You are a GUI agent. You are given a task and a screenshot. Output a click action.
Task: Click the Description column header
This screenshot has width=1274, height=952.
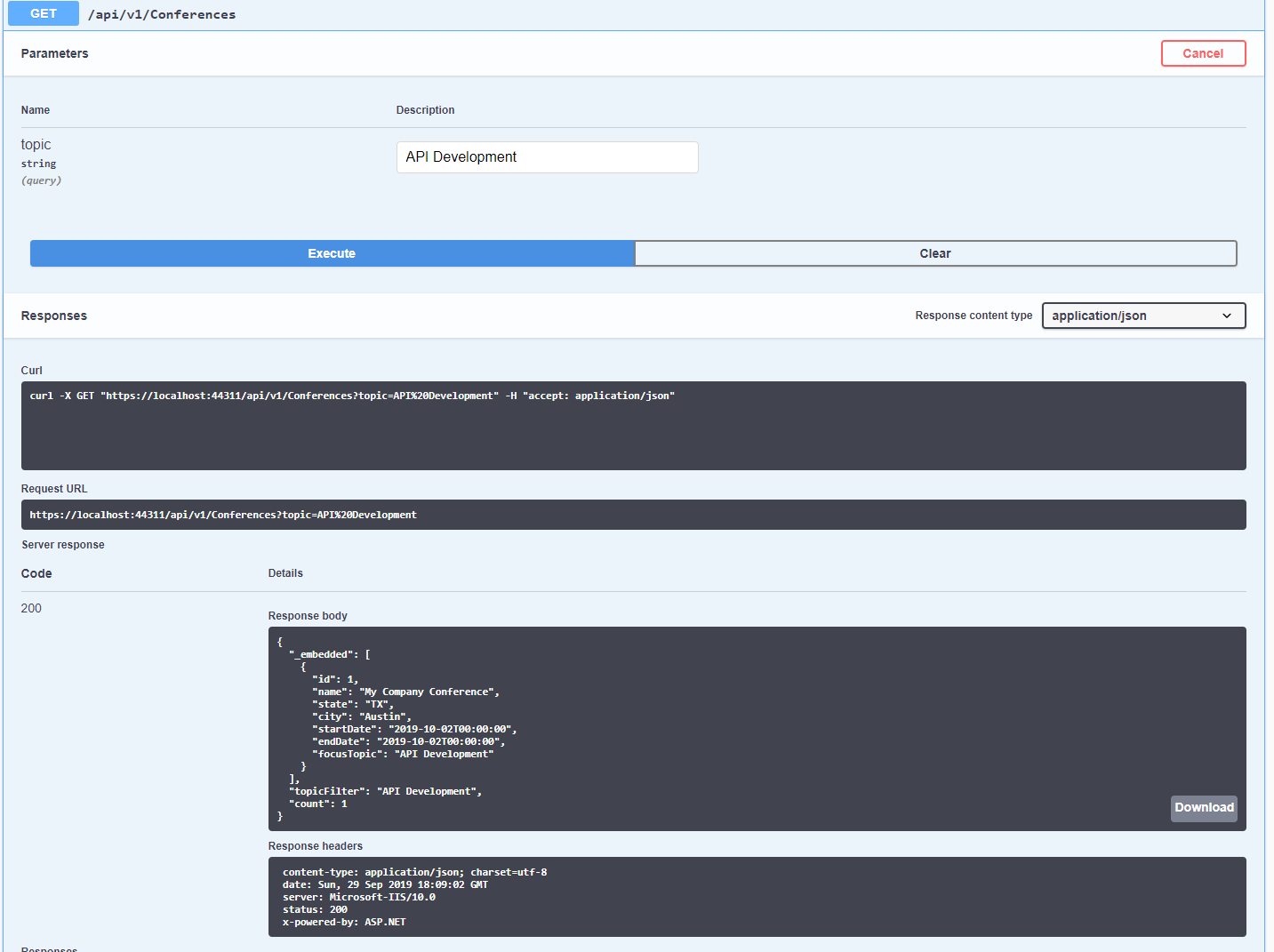click(x=425, y=110)
